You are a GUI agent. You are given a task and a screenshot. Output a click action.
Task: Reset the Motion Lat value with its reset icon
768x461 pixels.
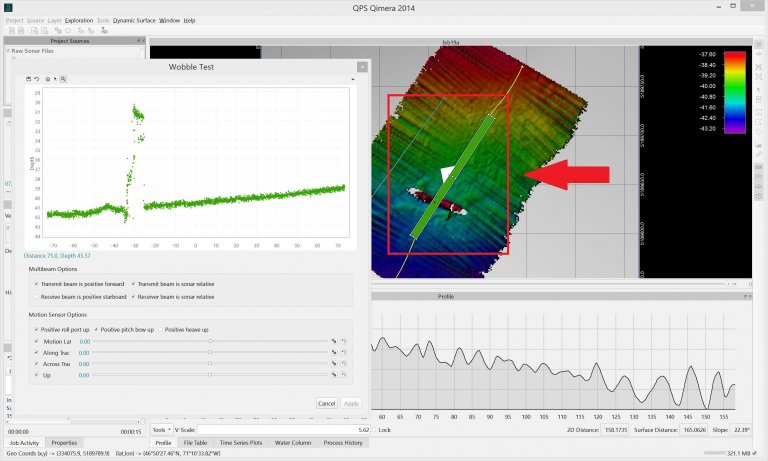click(343, 341)
